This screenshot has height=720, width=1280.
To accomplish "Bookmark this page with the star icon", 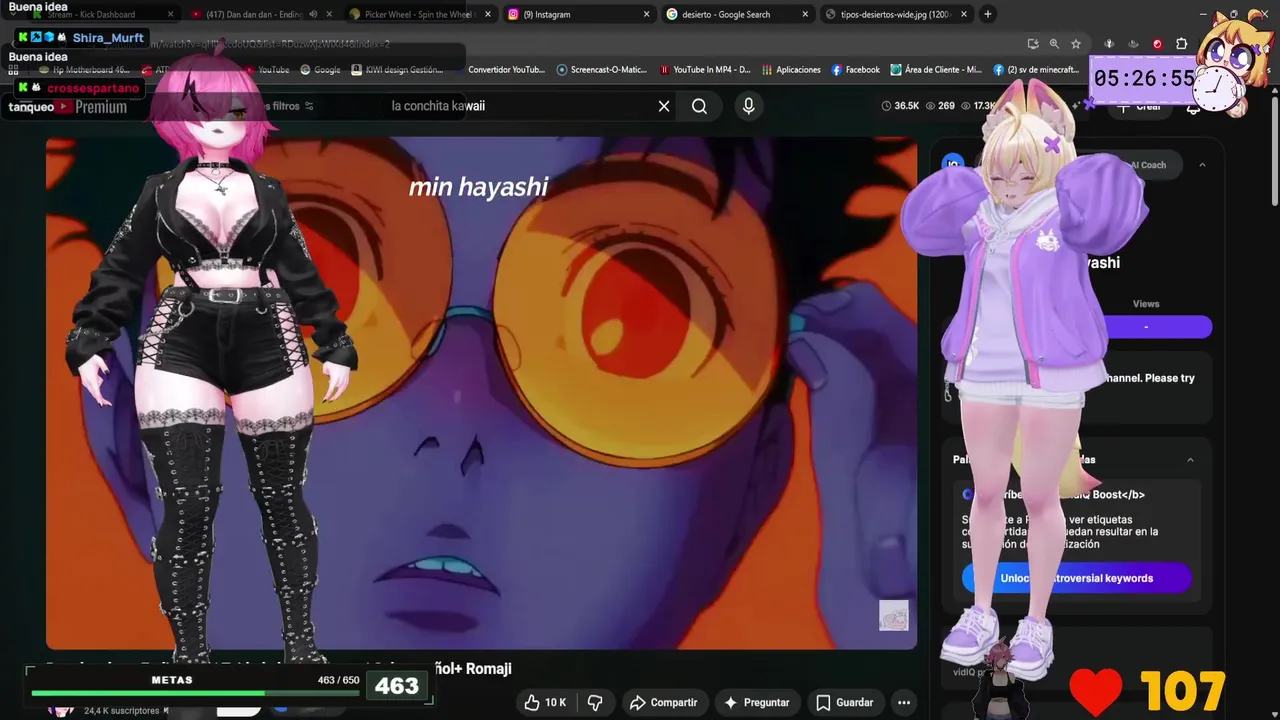I will [x=1076, y=44].
